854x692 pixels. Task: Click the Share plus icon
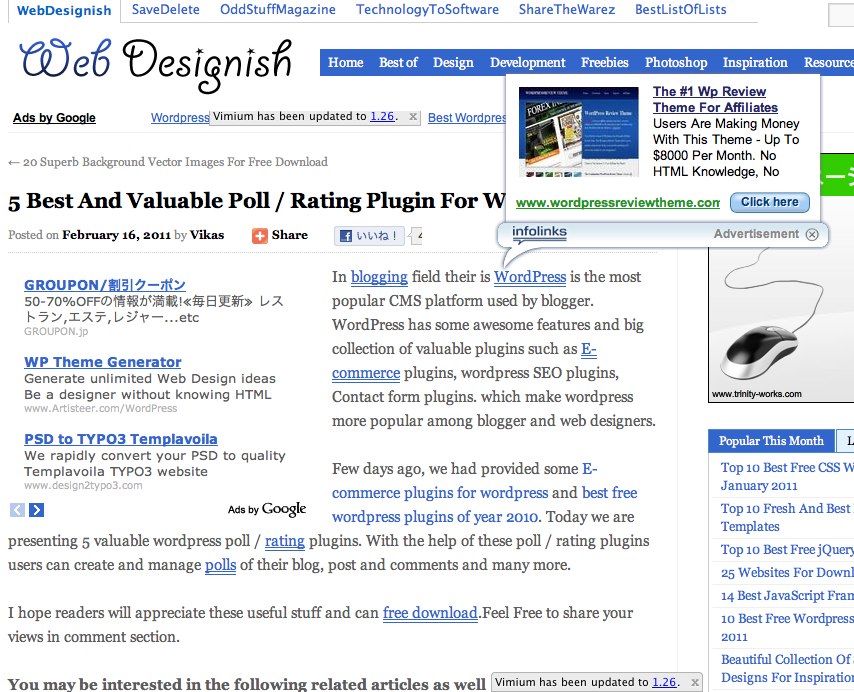(x=260, y=236)
